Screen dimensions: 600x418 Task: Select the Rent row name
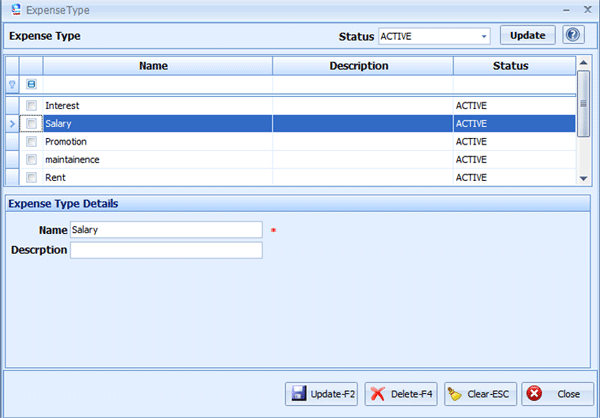click(55, 178)
